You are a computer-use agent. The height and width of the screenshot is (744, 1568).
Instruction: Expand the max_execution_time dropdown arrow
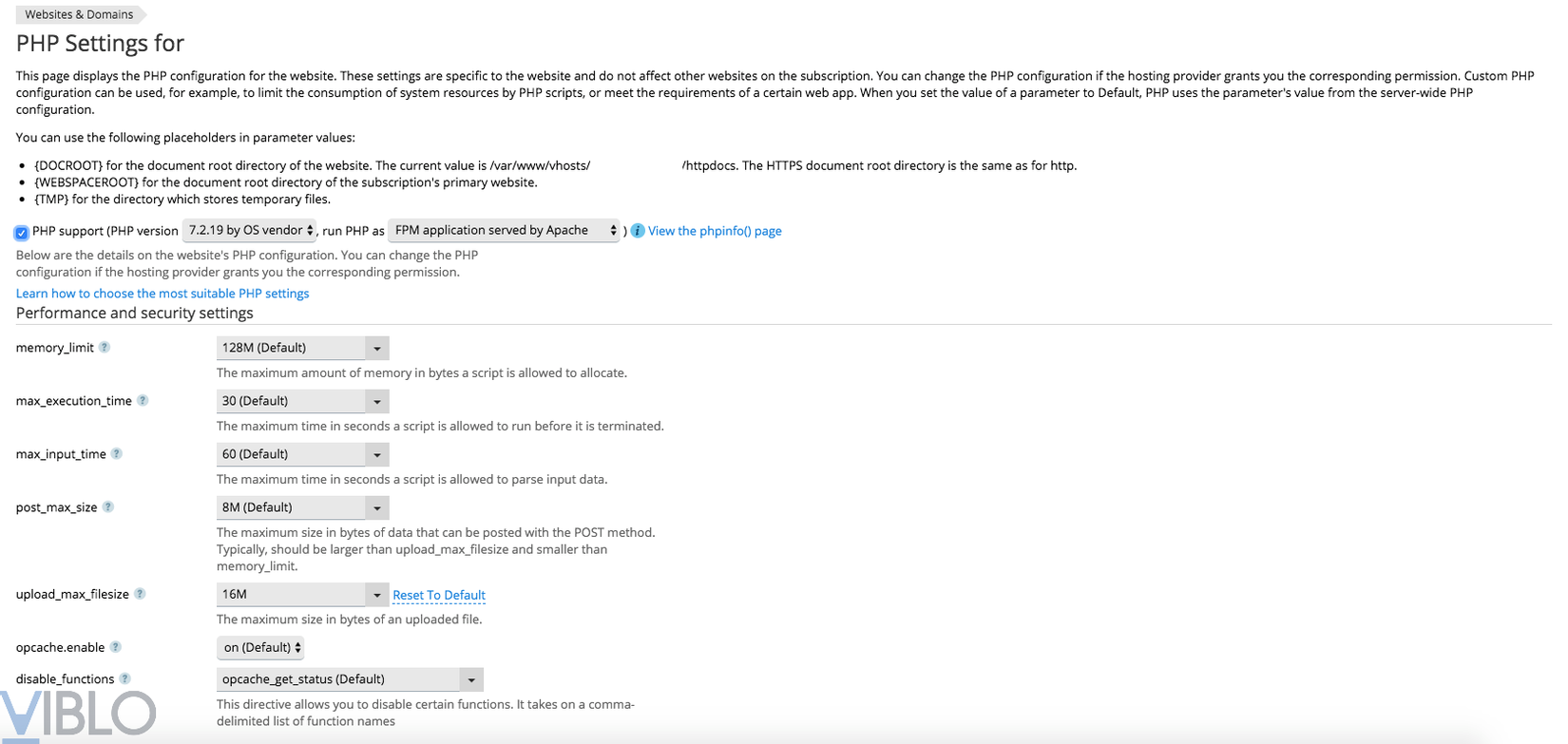(x=377, y=402)
